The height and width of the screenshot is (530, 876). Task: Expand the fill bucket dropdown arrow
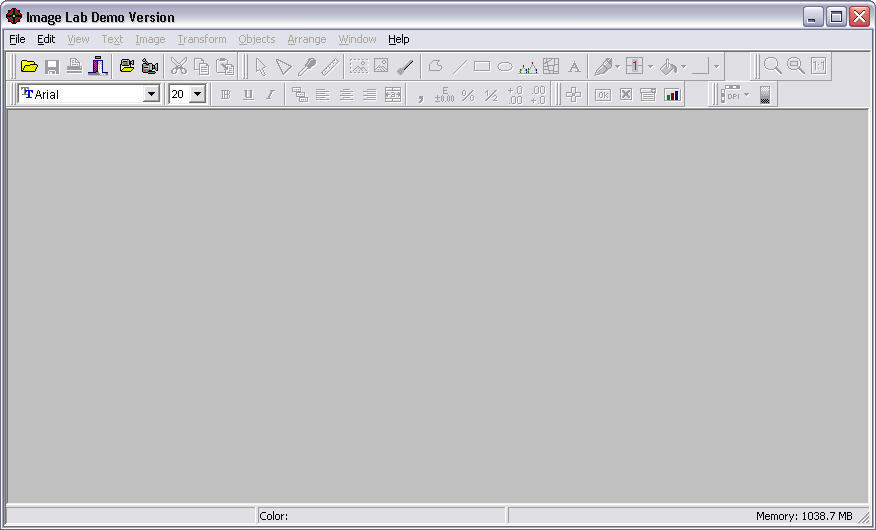pyautogui.click(x=683, y=66)
